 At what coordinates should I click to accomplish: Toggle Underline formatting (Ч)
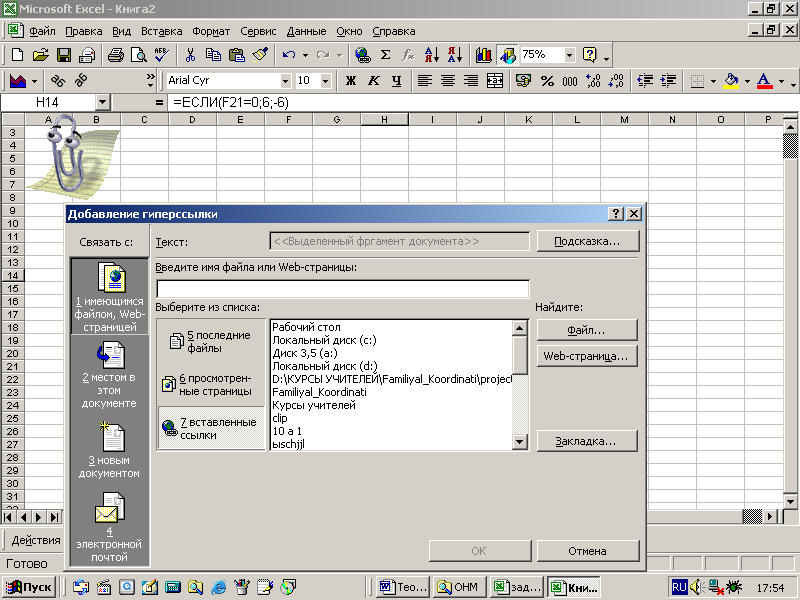pyautogui.click(x=396, y=81)
